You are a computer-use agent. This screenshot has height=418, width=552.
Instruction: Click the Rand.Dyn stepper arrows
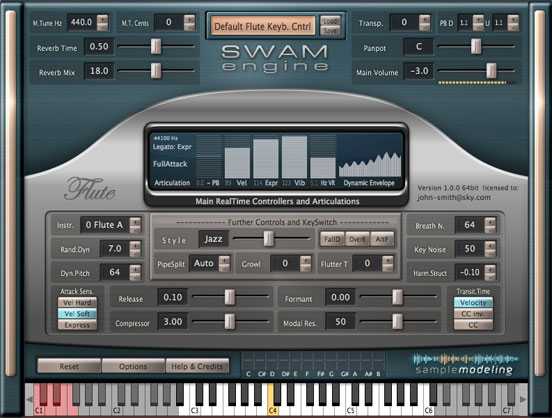(x=135, y=249)
